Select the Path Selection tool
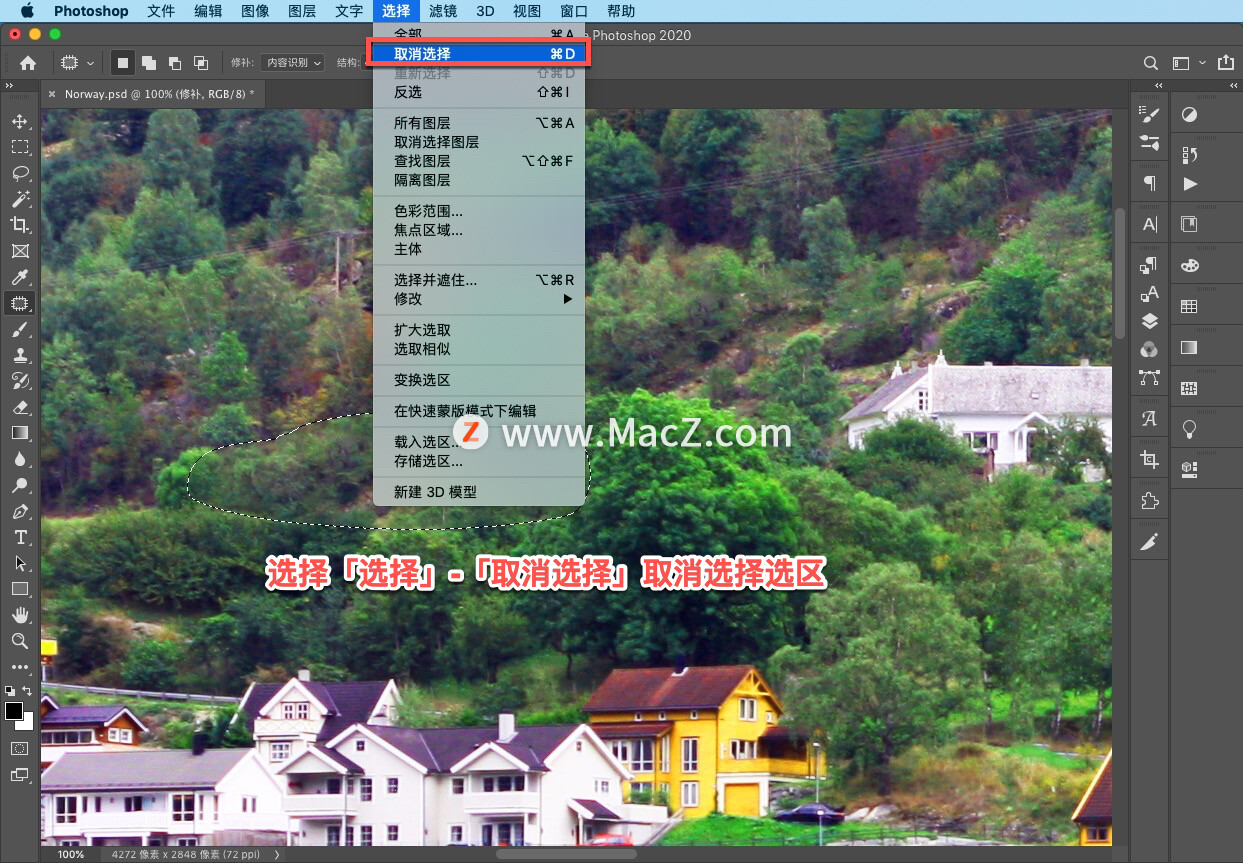The image size is (1243, 863). tap(20, 563)
